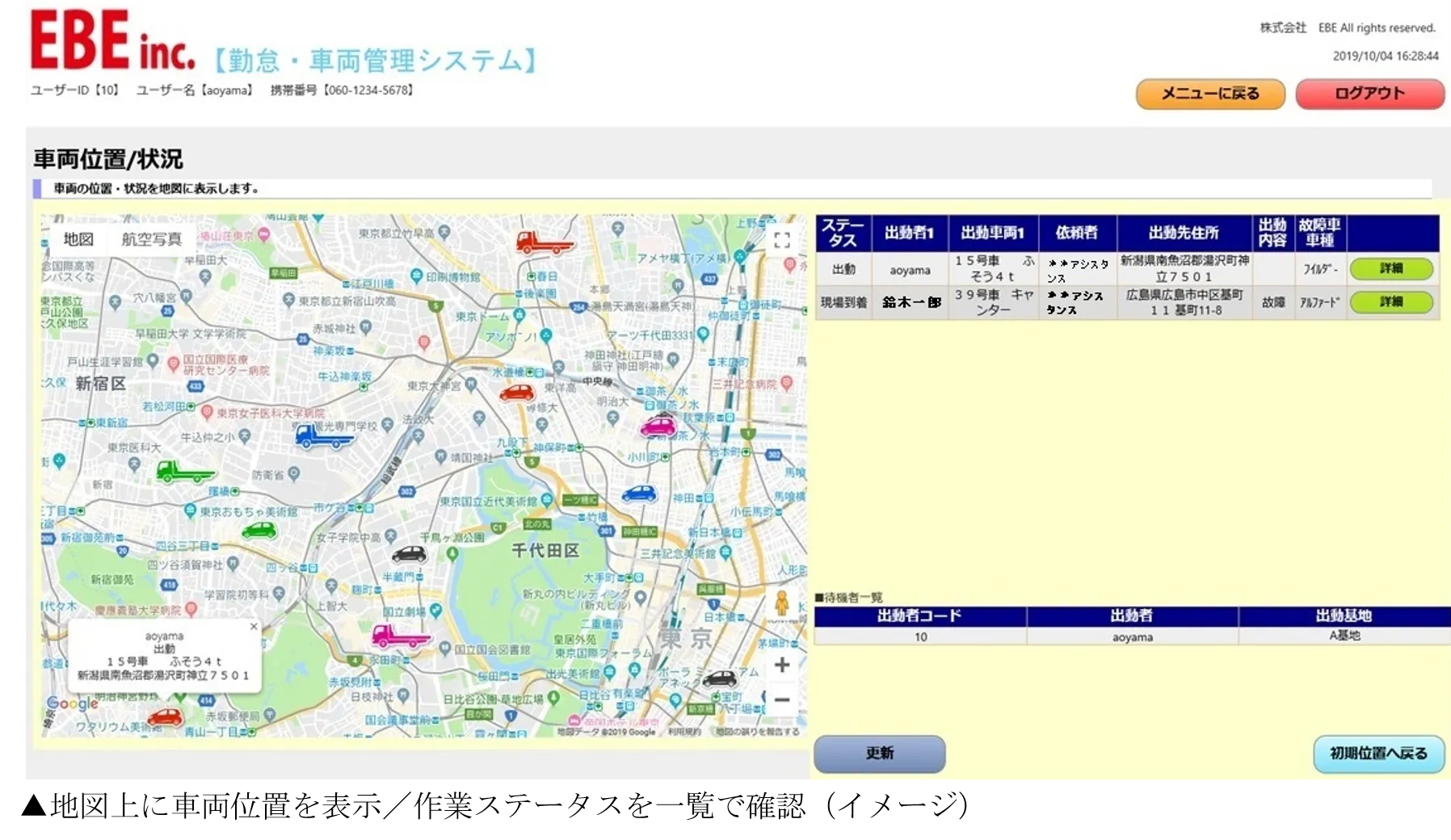Viewport: 1451px width, 840px height.
Task: Click the red tow truck marker on the map
Action: 543,242
